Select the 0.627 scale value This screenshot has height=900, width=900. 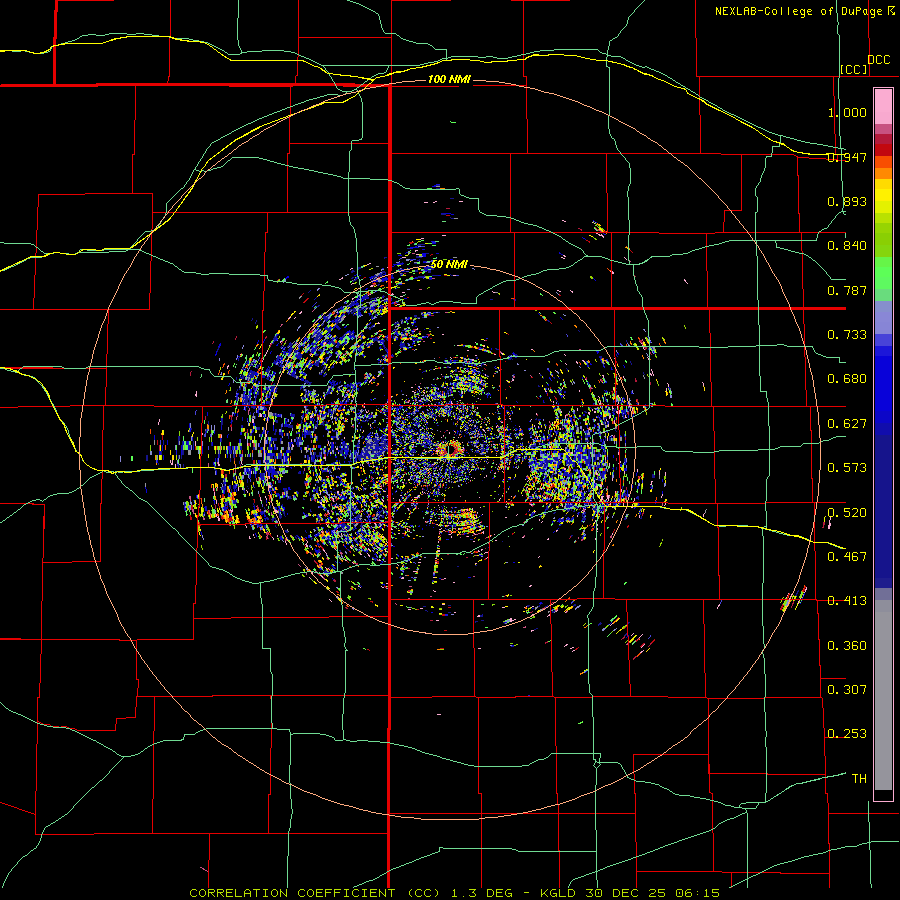(847, 424)
